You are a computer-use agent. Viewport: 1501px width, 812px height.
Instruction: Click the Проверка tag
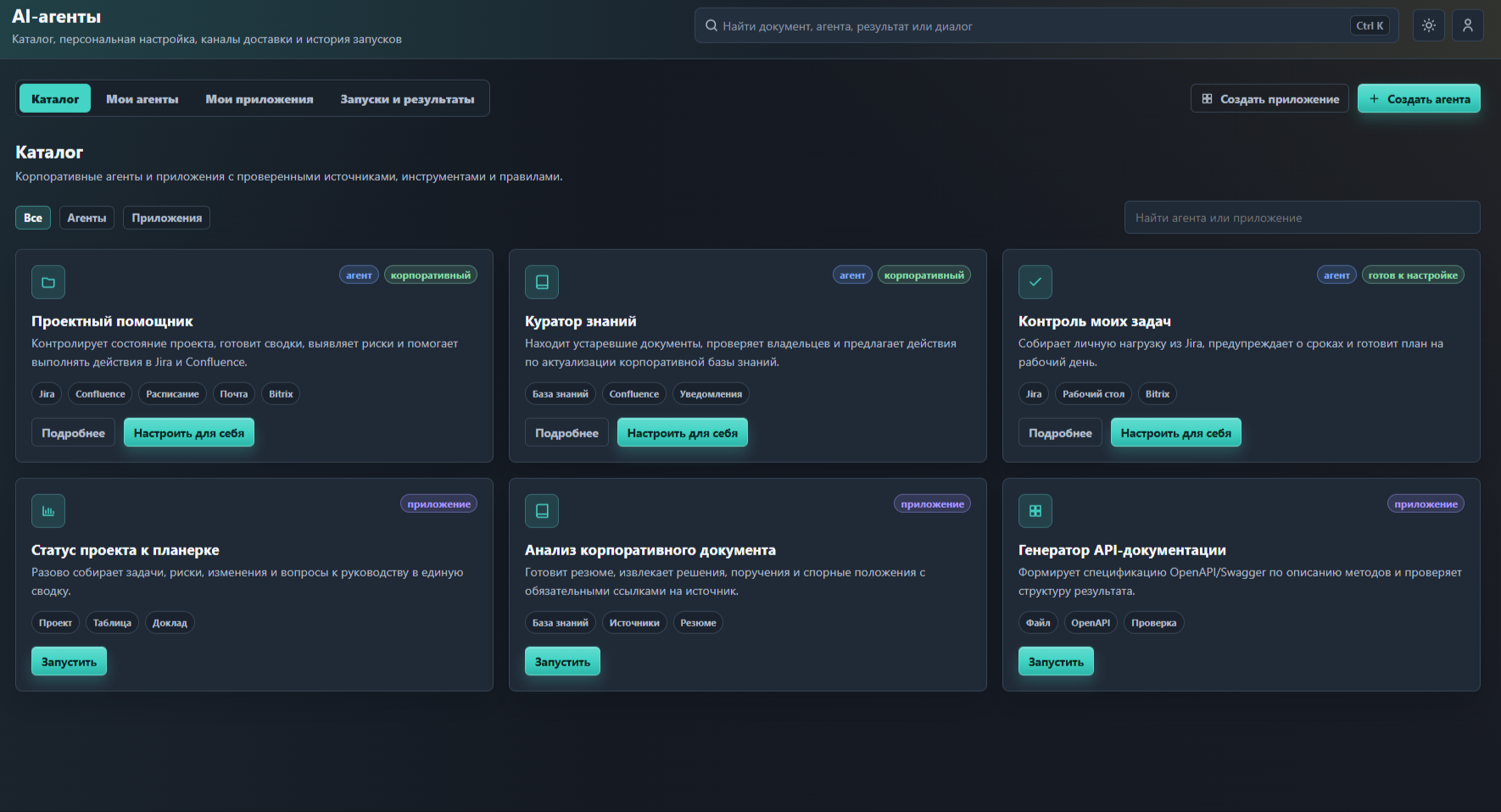pyautogui.click(x=1154, y=622)
